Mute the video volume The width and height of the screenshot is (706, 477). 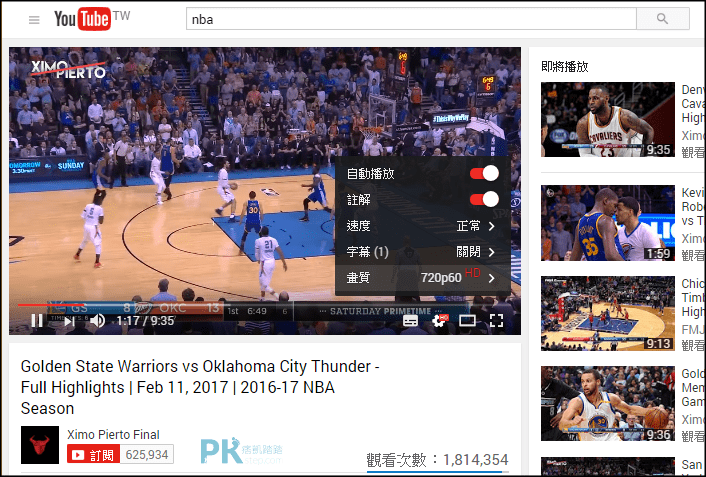pos(97,321)
